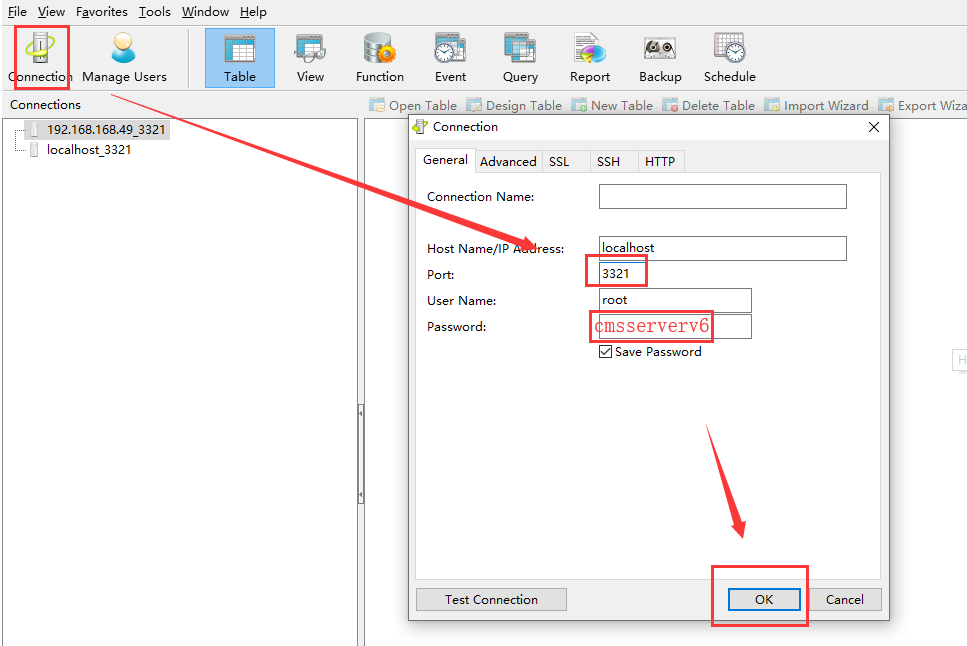Switch to the Advanced tab
This screenshot has width=967, height=646.
coord(508,162)
